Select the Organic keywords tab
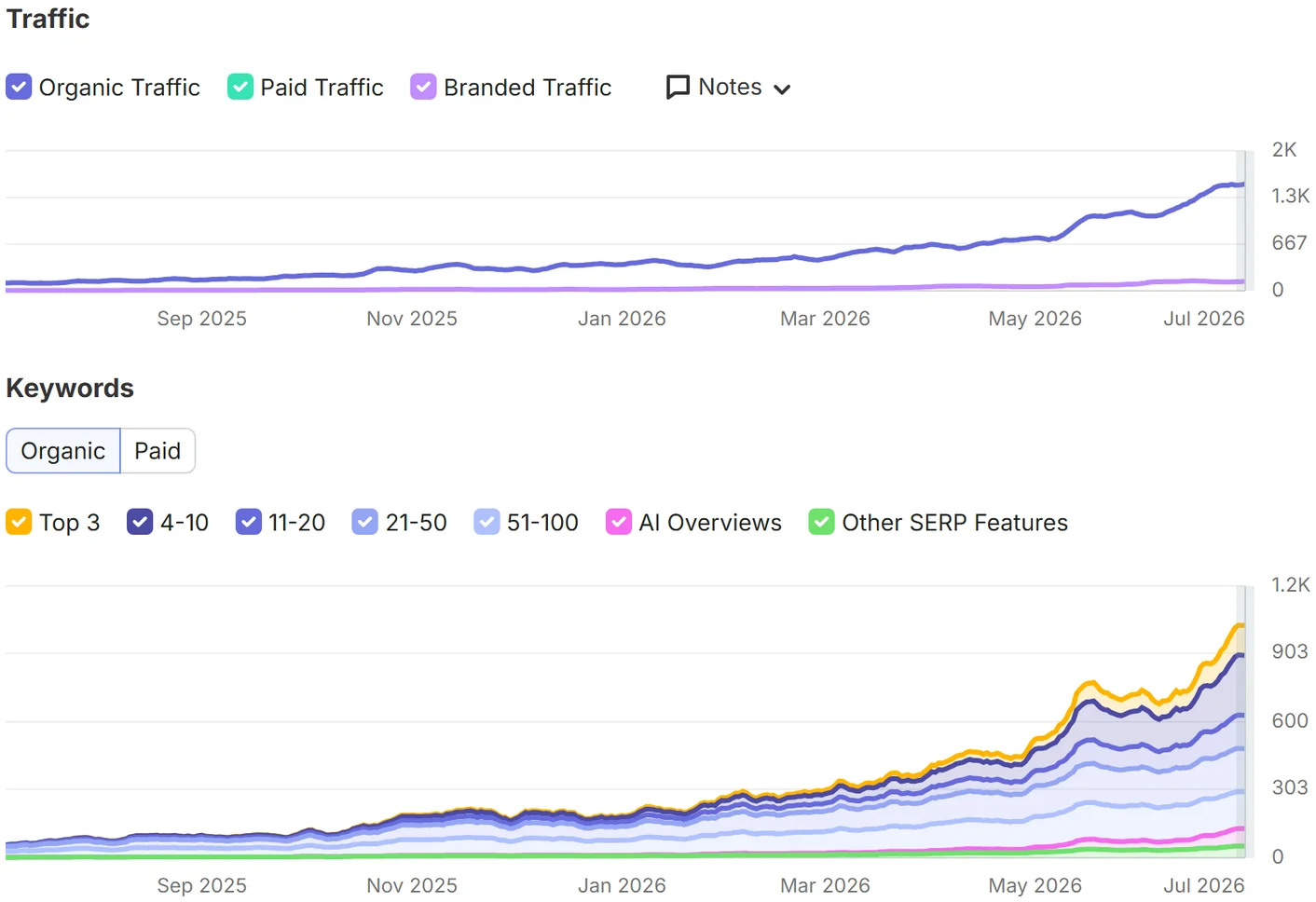1316x902 pixels. click(x=63, y=451)
